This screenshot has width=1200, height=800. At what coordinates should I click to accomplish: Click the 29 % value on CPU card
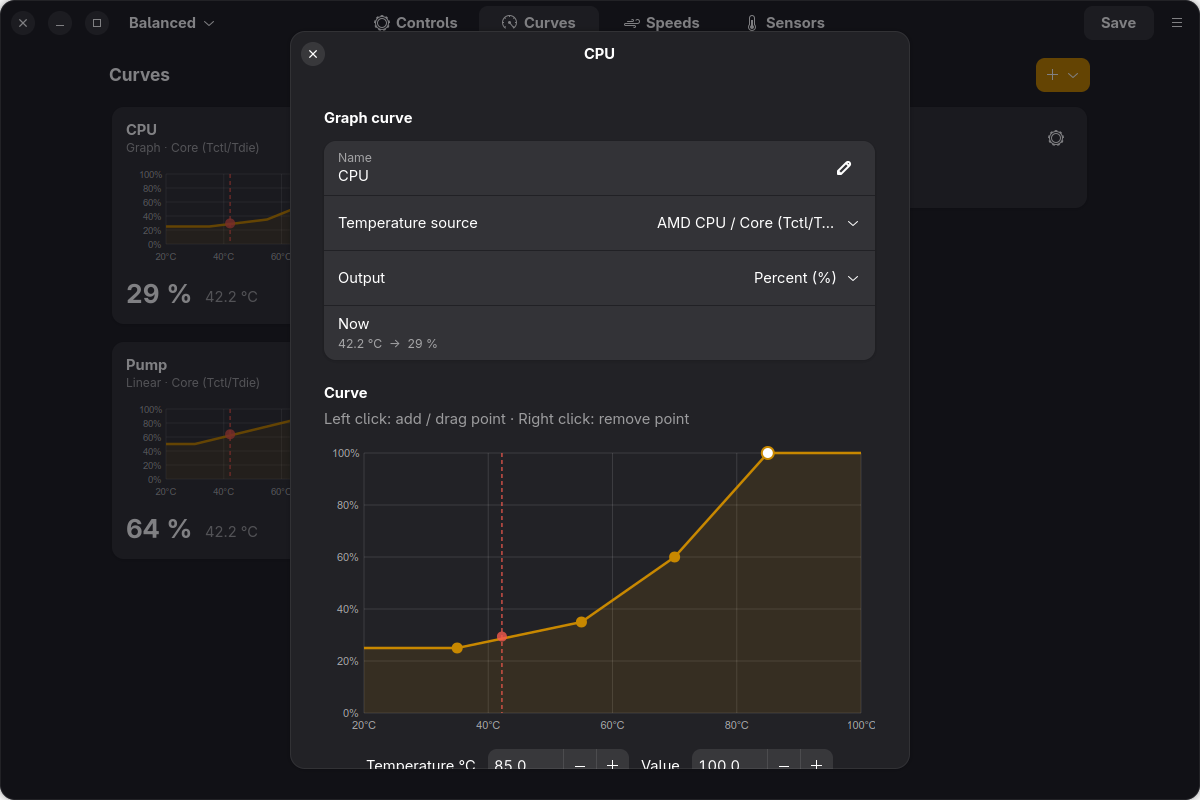(158, 294)
